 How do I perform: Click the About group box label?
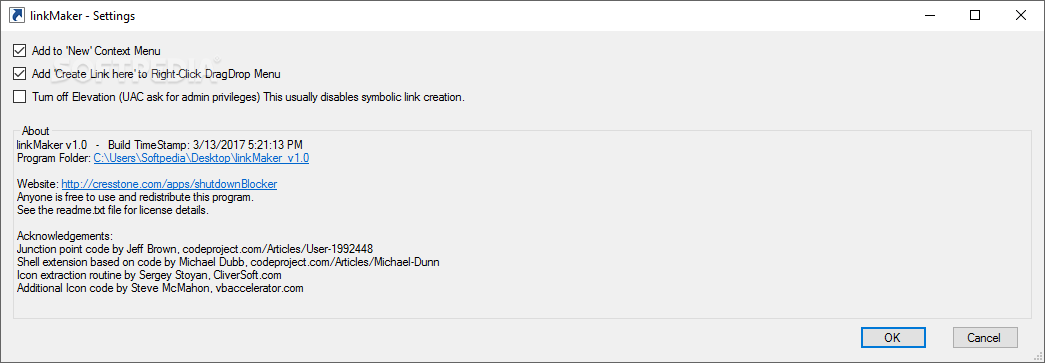click(35, 131)
